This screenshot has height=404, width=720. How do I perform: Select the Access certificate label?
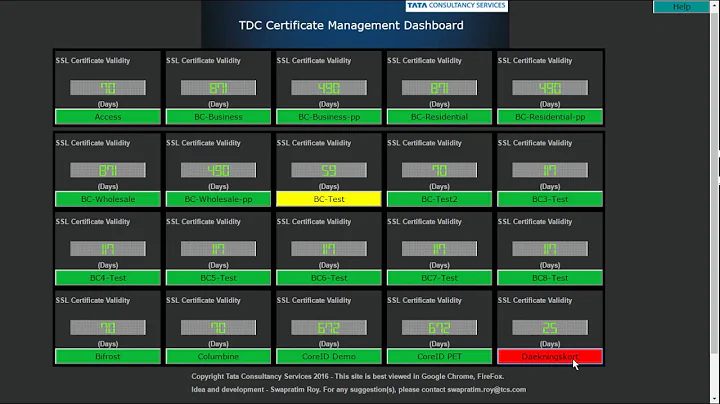pos(108,117)
